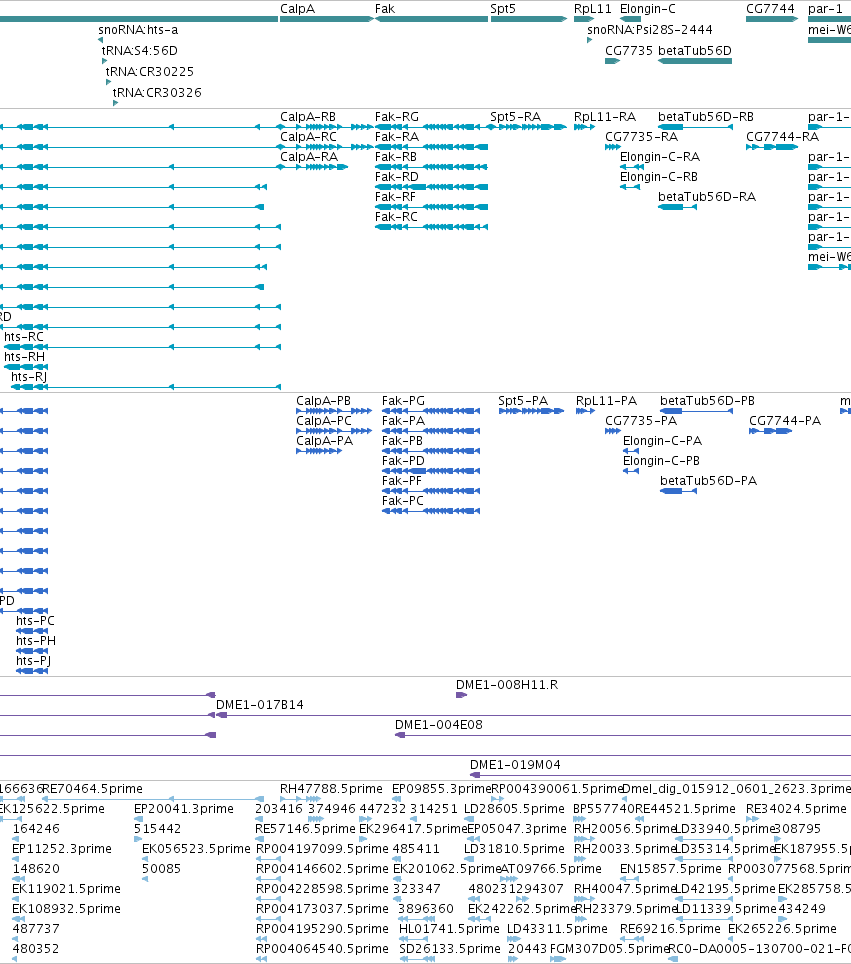Click the RH47788.5prime EST
The width and height of the screenshot is (851, 964).
tap(300, 799)
